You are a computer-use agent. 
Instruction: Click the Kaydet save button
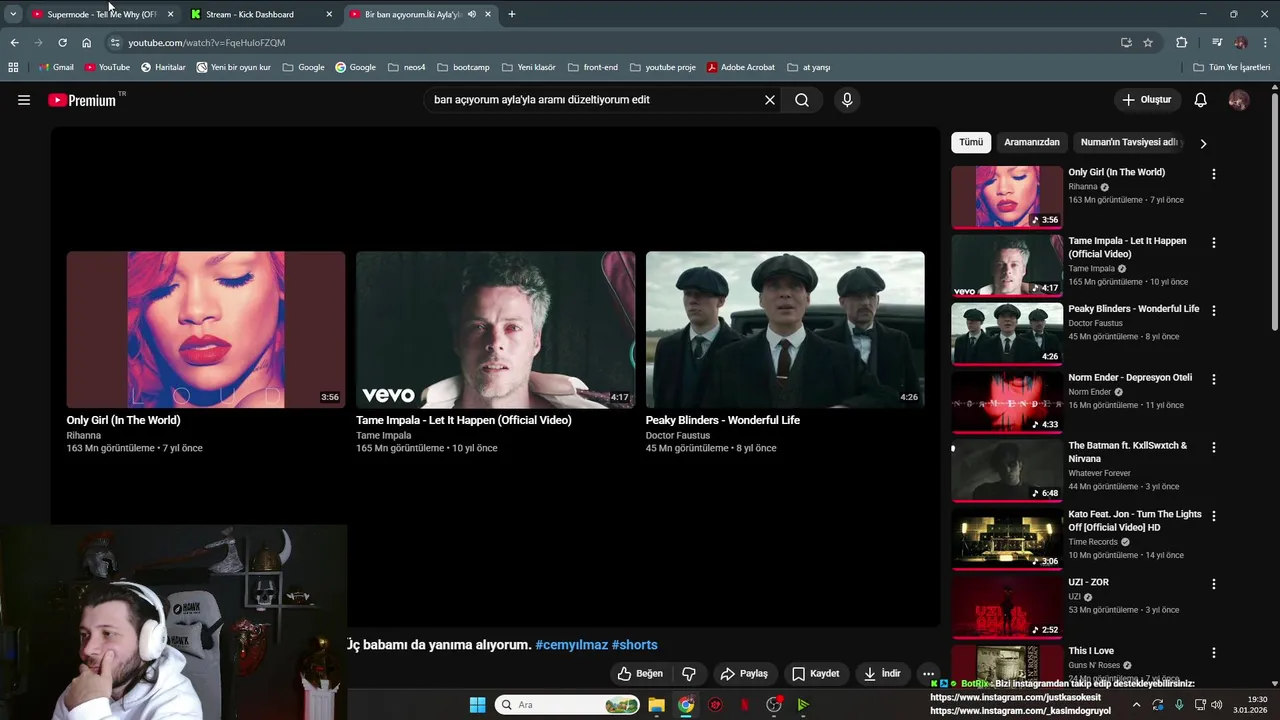click(x=815, y=674)
